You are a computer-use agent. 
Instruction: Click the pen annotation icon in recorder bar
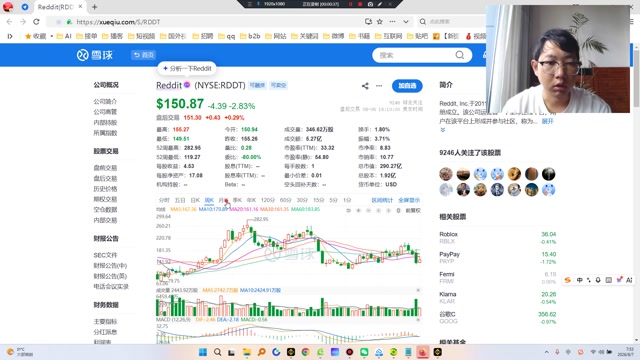380,4
